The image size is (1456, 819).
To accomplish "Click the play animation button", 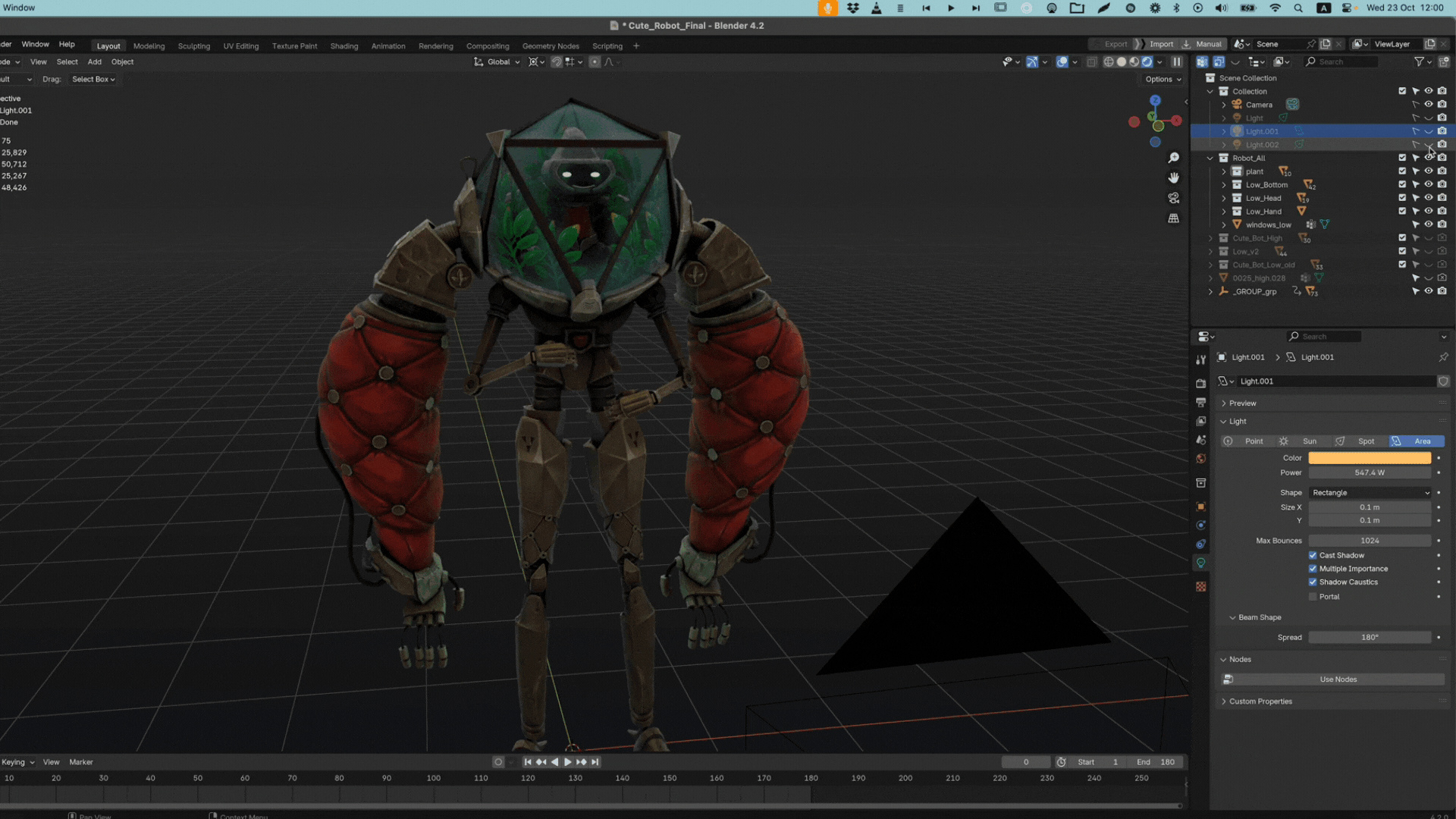I will click(567, 762).
